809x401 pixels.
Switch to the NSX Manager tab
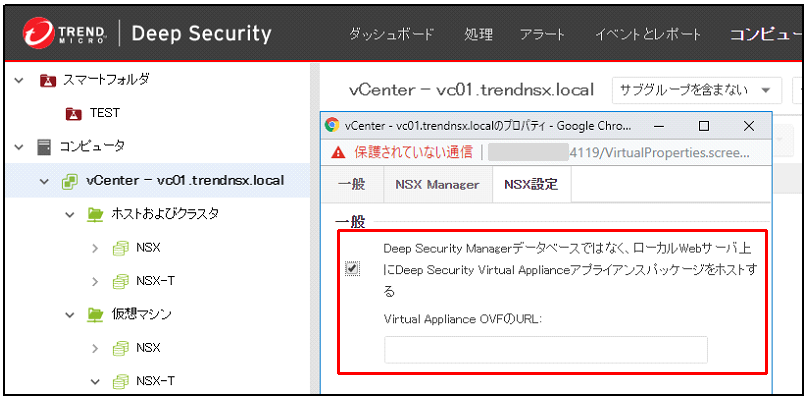pos(438,185)
